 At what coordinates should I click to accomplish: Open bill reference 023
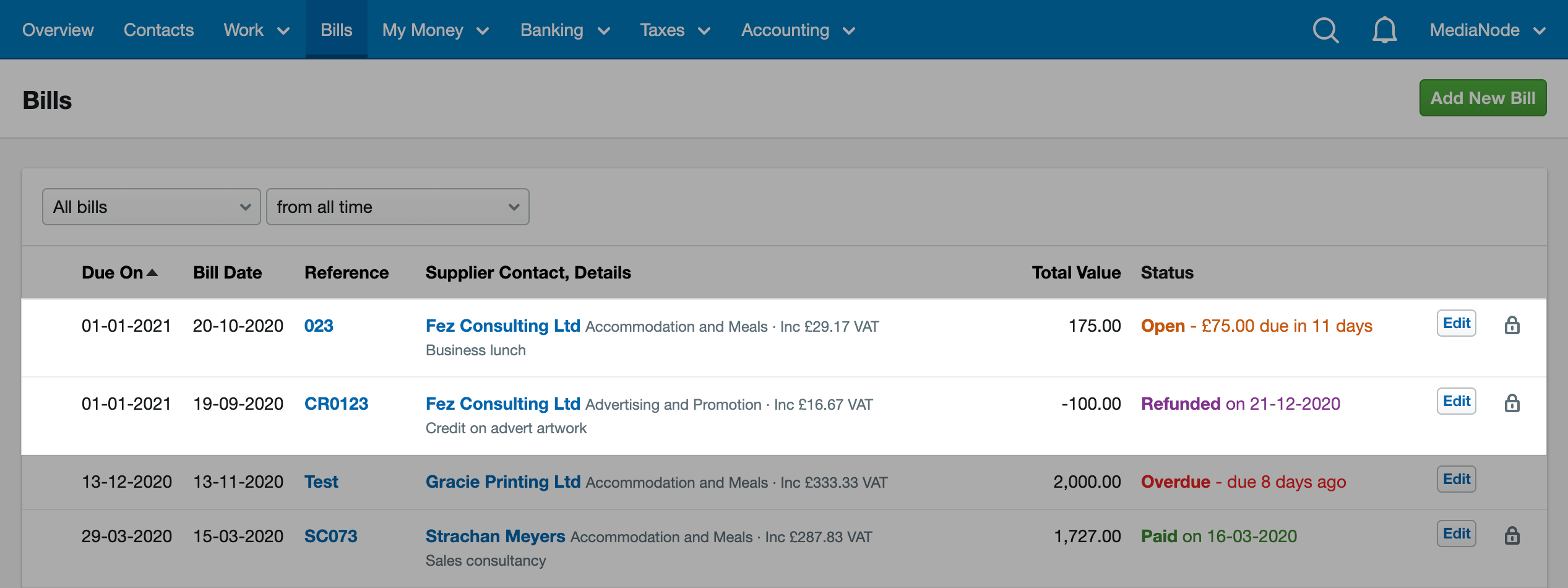tap(319, 326)
